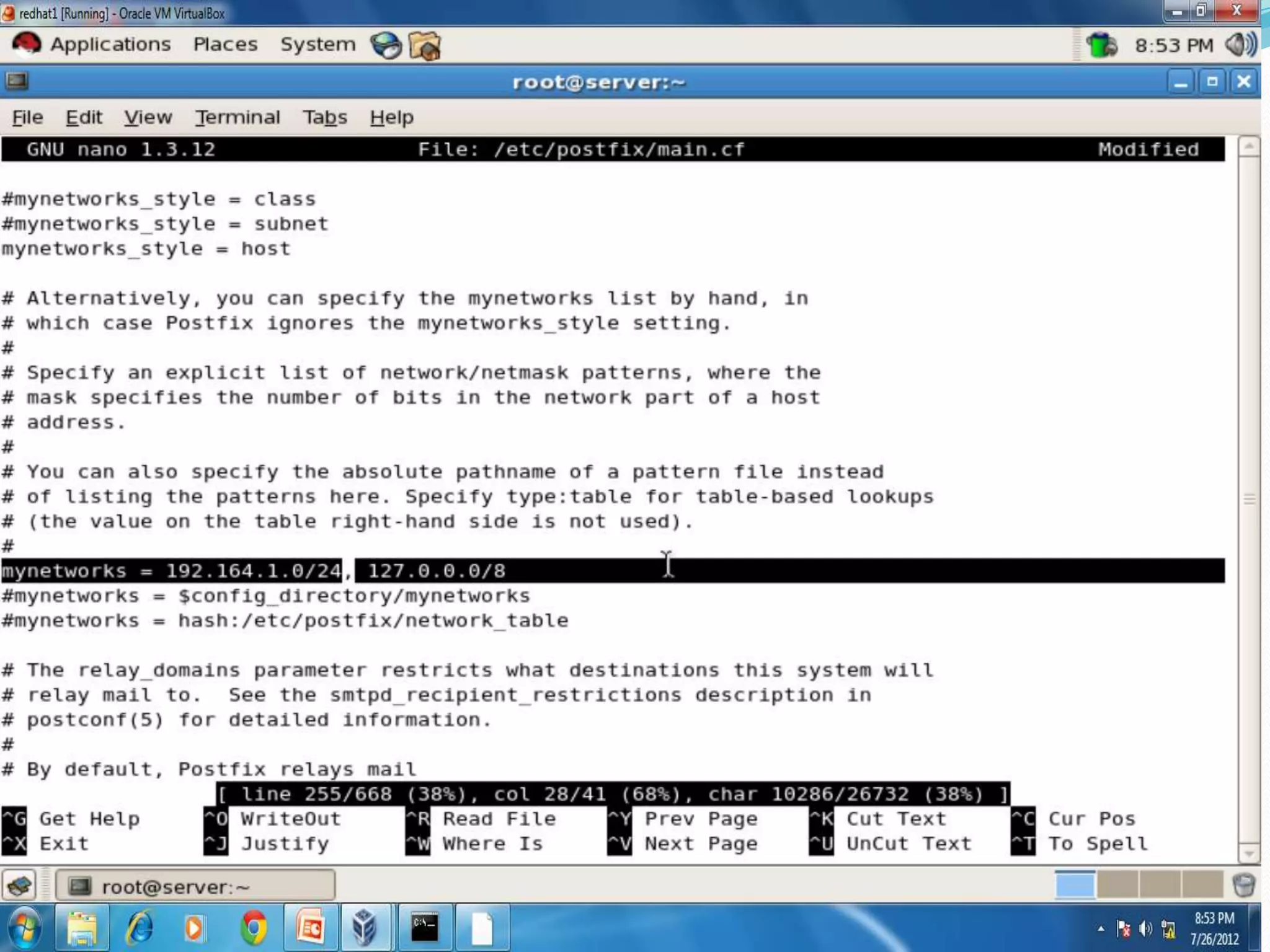
Task: Click the network status icon near clock
Action: point(1102,45)
